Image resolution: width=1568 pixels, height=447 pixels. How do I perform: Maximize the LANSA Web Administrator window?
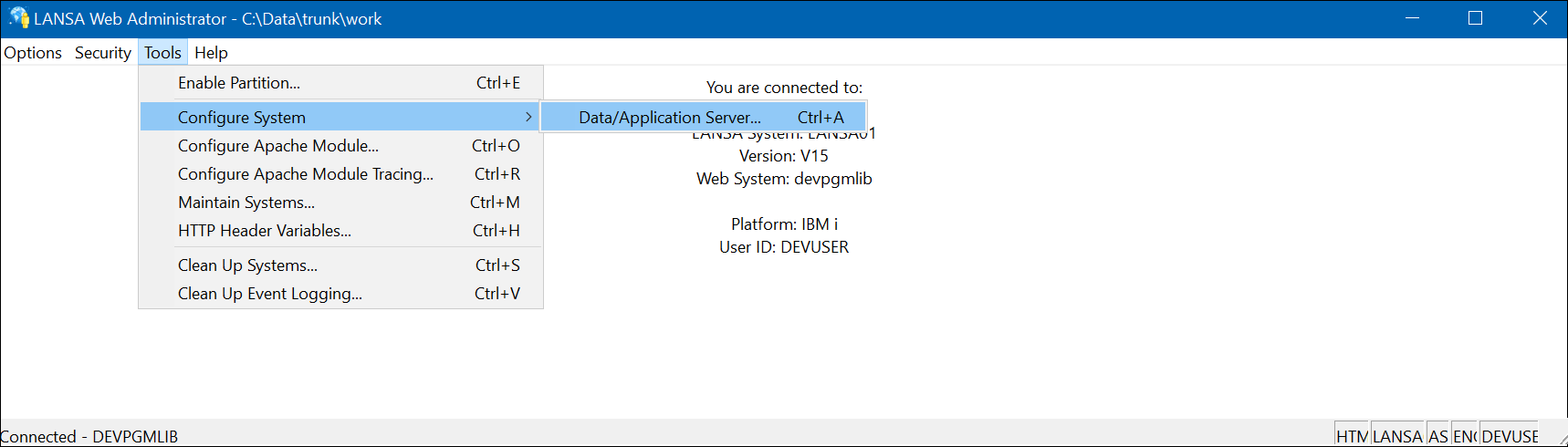pos(1475,18)
